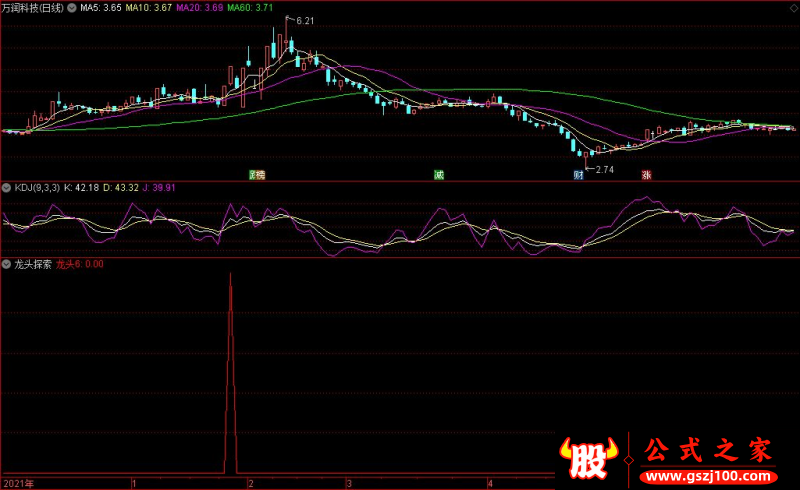Click the red and yellow 股 bull logo
The image size is (800, 490).
click(x=588, y=458)
